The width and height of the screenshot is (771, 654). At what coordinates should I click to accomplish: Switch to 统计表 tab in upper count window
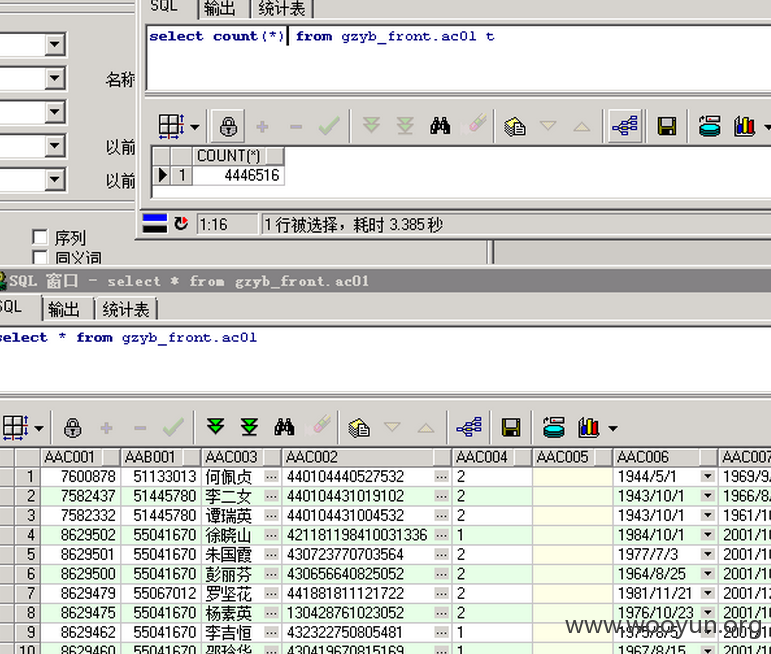282,8
